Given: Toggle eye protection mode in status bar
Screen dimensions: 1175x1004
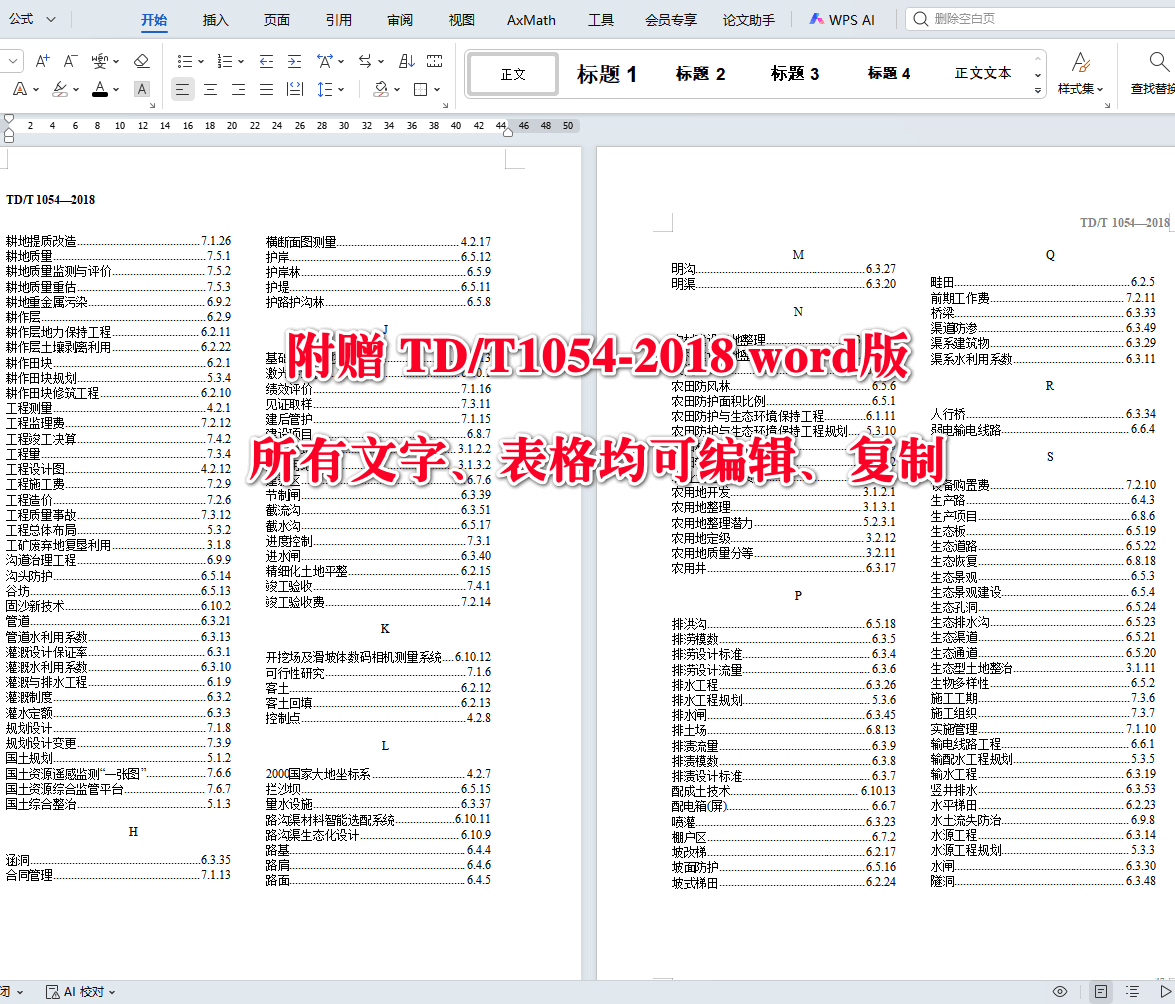Looking at the screenshot, I should point(1060,992).
